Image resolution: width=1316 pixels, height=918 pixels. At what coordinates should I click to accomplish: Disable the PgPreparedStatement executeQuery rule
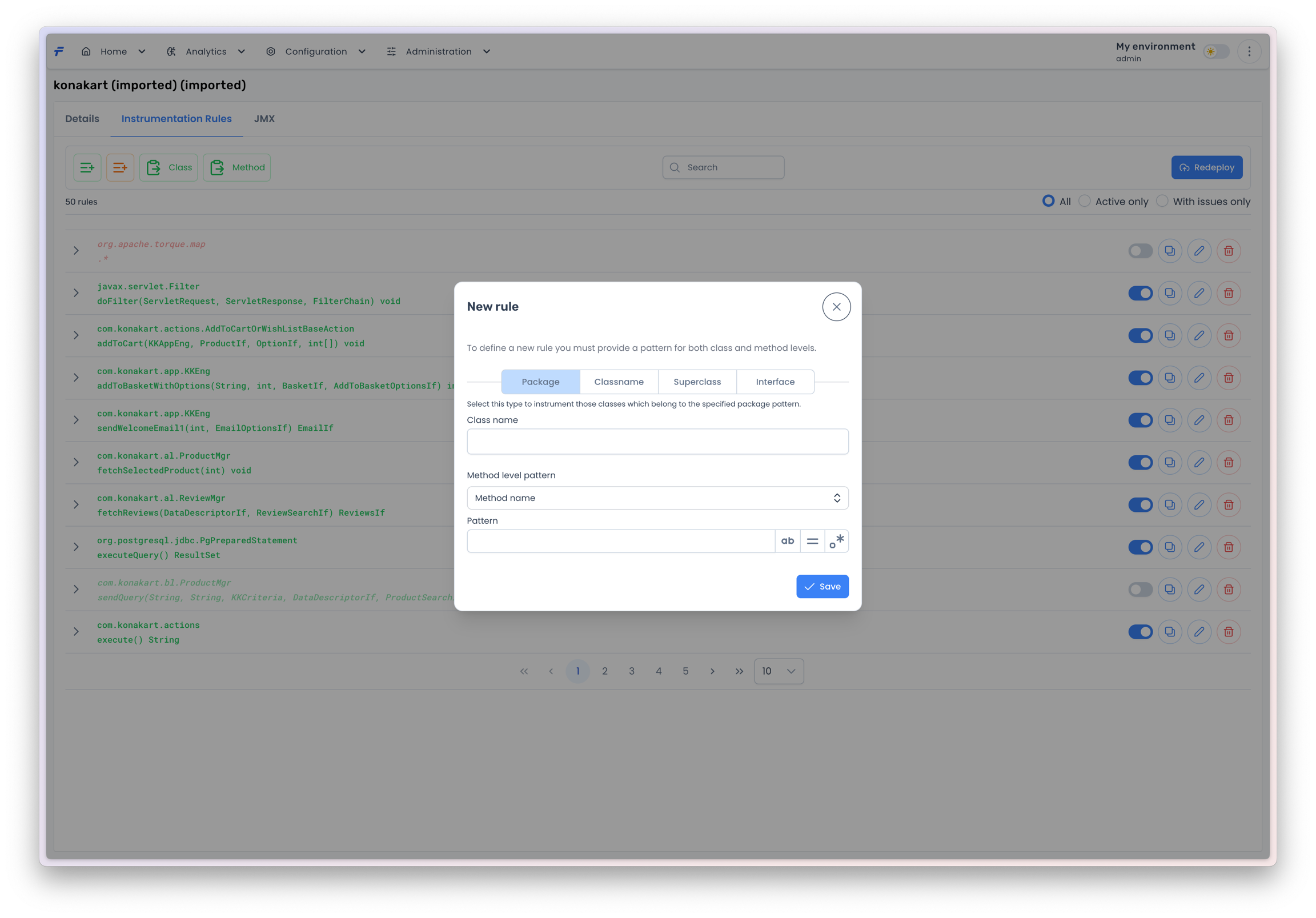[1140, 547]
